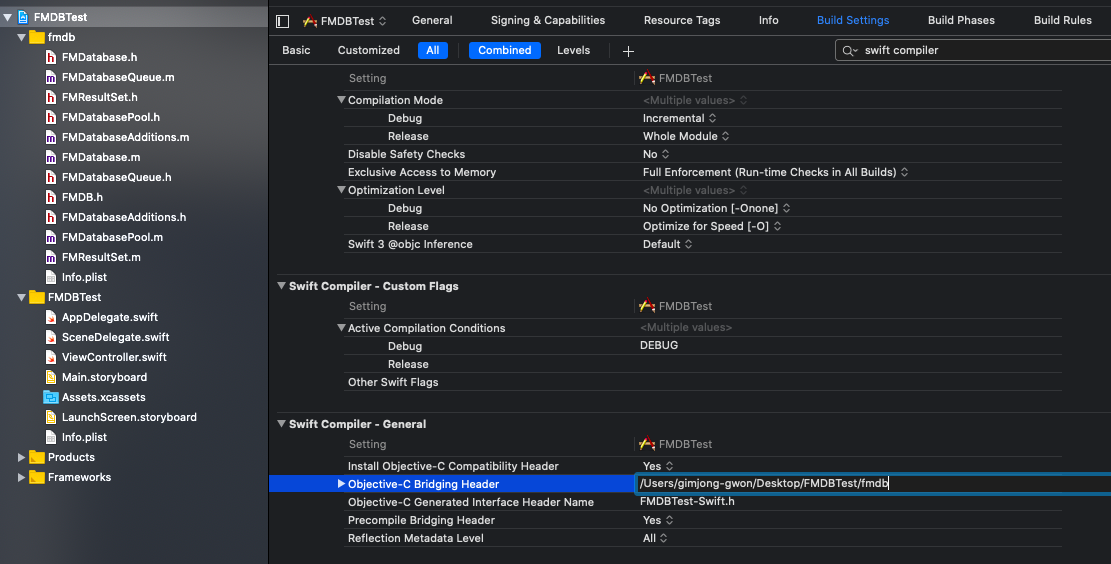Click the fmdb yellow folder icon
The image size is (1111, 564).
point(37,37)
